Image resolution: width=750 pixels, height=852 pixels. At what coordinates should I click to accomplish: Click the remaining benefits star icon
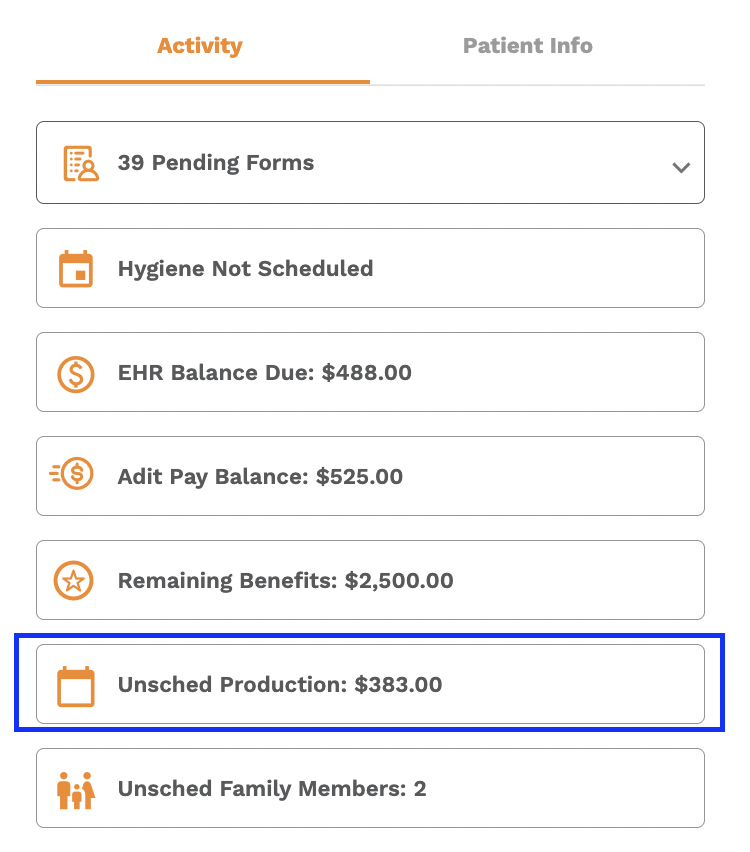(x=73, y=580)
